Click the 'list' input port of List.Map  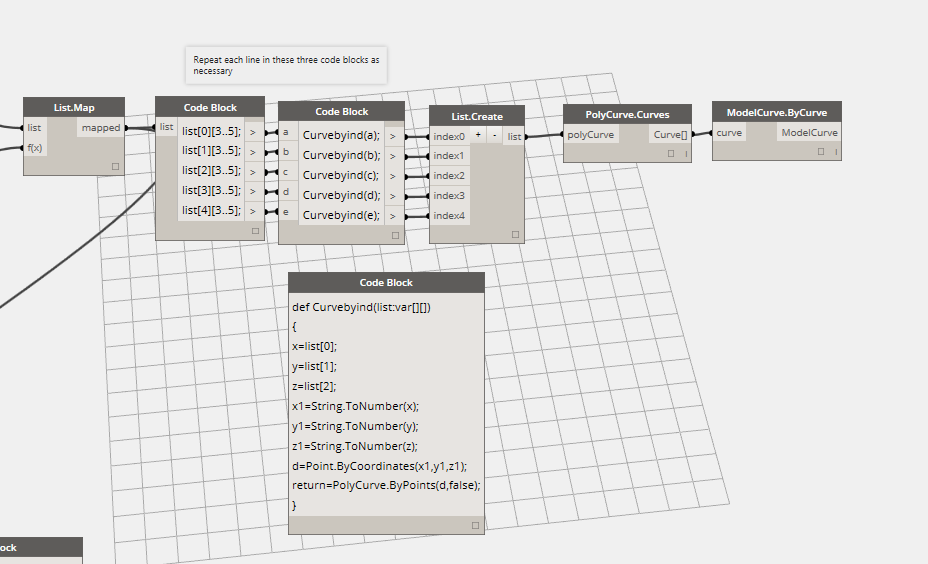(34, 128)
